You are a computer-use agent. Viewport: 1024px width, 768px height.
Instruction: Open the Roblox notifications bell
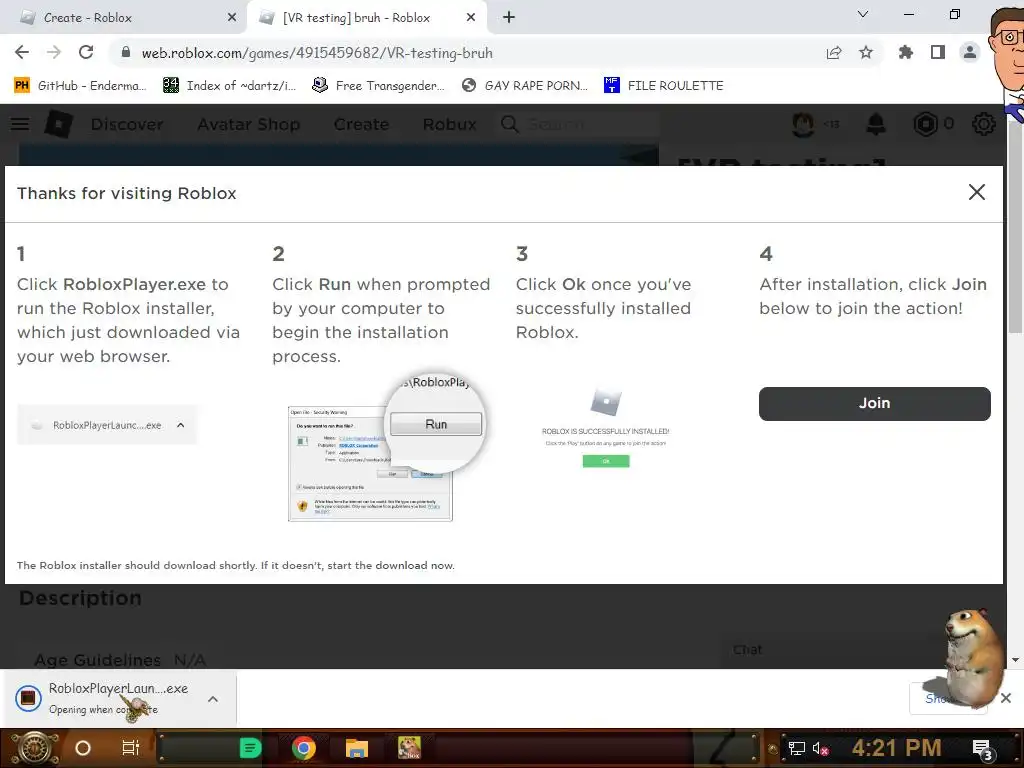[x=876, y=123]
